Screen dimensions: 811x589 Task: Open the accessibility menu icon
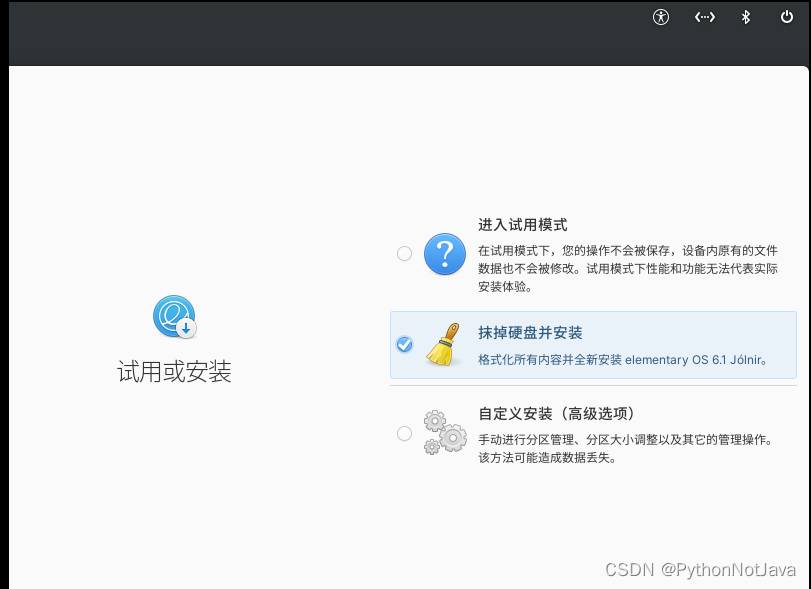pos(660,17)
